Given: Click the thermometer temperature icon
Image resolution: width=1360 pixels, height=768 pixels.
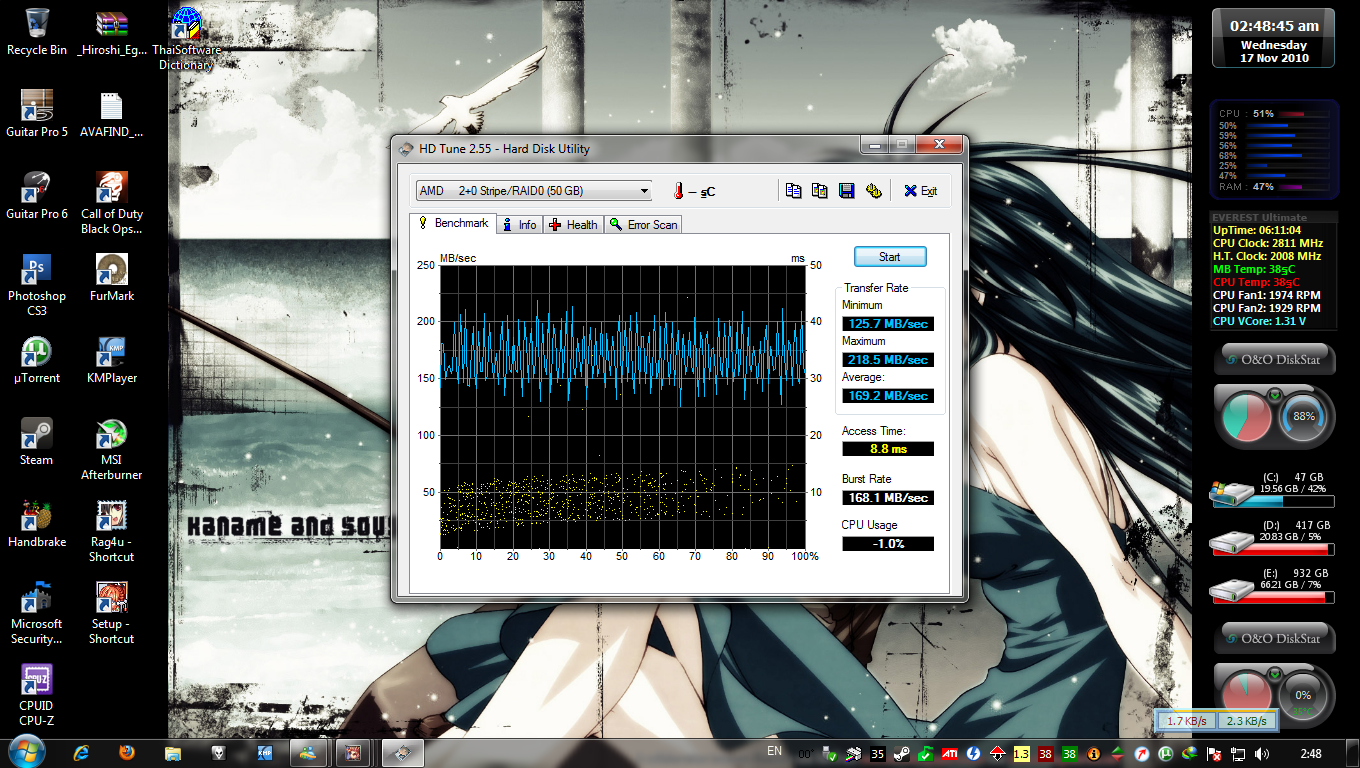Looking at the screenshot, I should (x=678, y=191).
